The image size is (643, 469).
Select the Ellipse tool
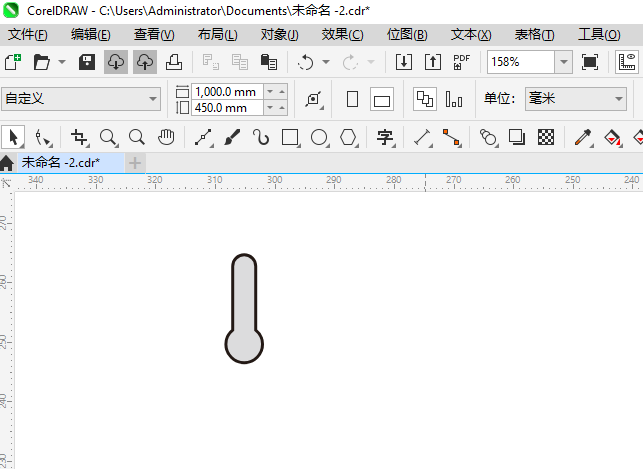[x=319, y=137]
